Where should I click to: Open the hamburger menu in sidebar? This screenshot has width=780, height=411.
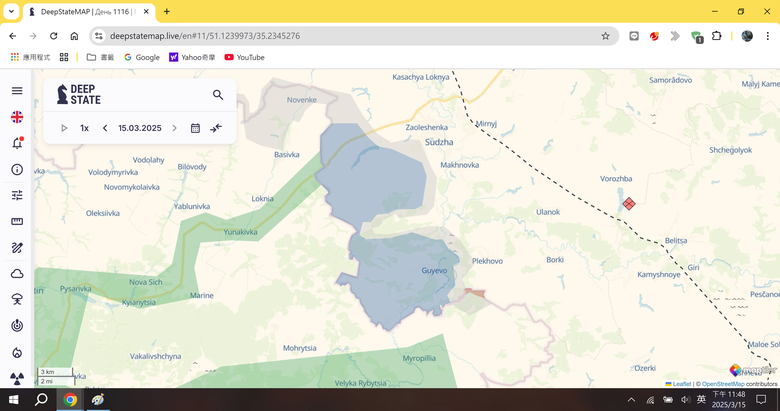point(17,91)
